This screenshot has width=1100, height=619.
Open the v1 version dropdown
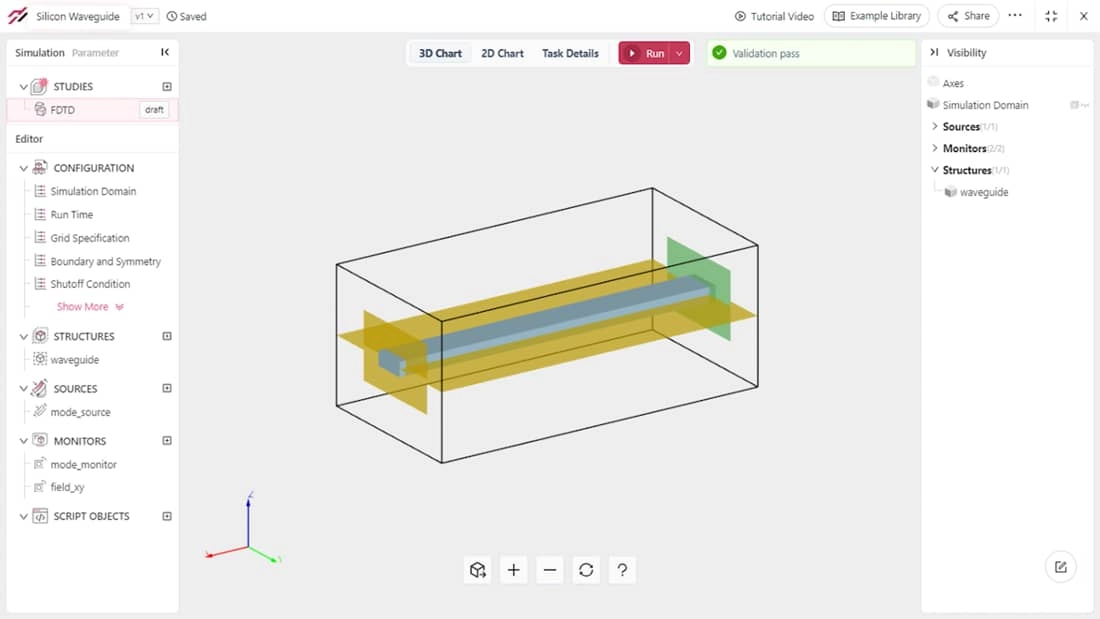(145, 17)
